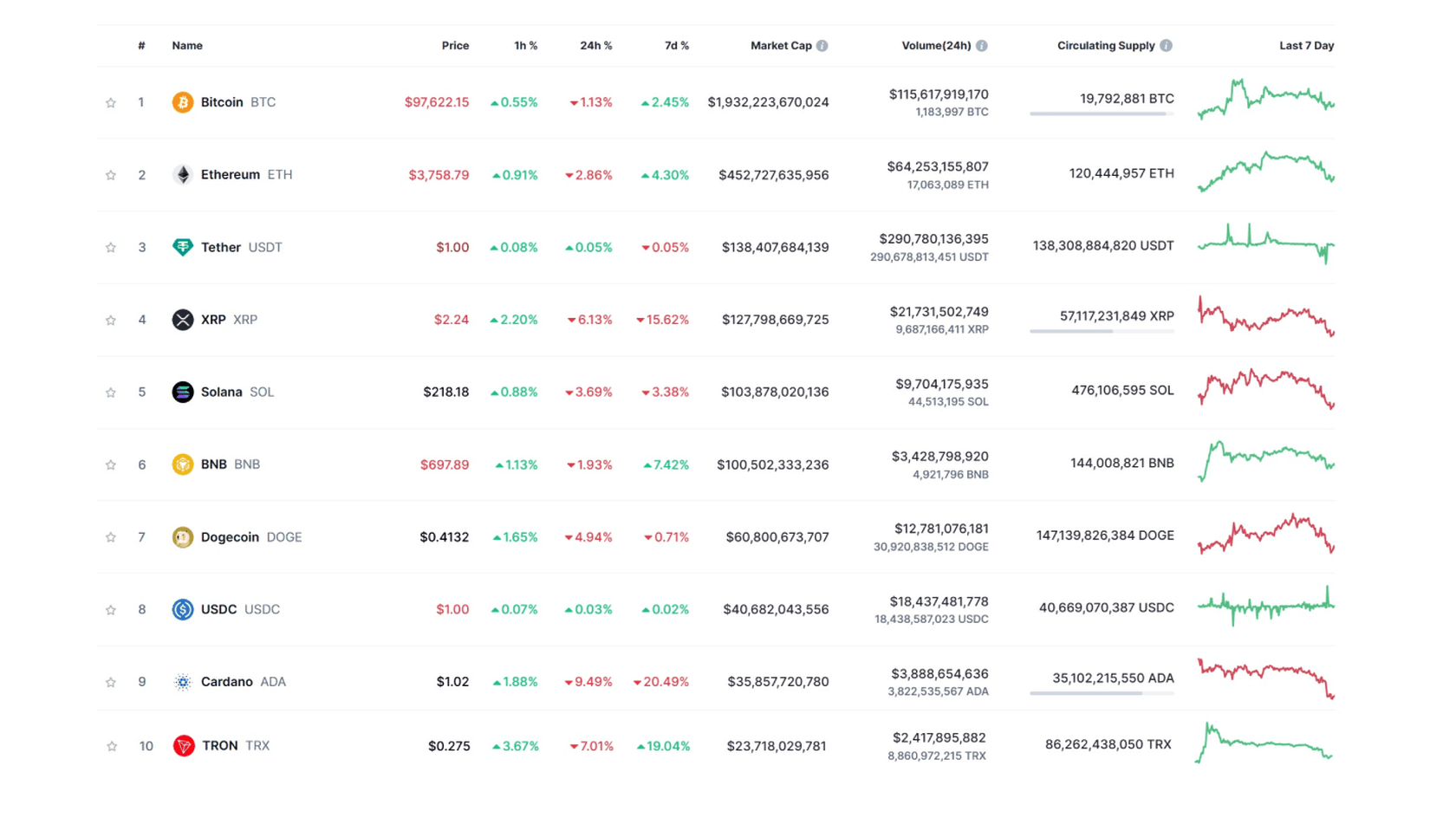Add Solana to watchlist via star

[x=111, y=393]
